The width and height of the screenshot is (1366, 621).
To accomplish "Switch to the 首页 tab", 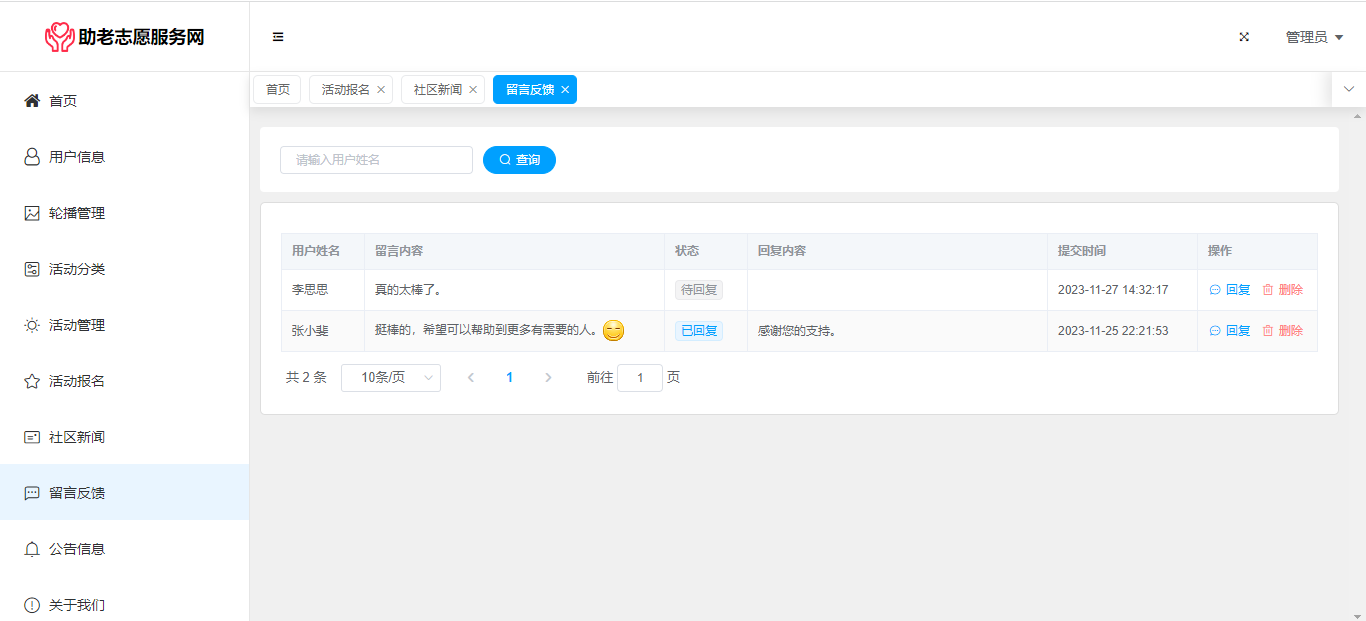I will point(277,90).
